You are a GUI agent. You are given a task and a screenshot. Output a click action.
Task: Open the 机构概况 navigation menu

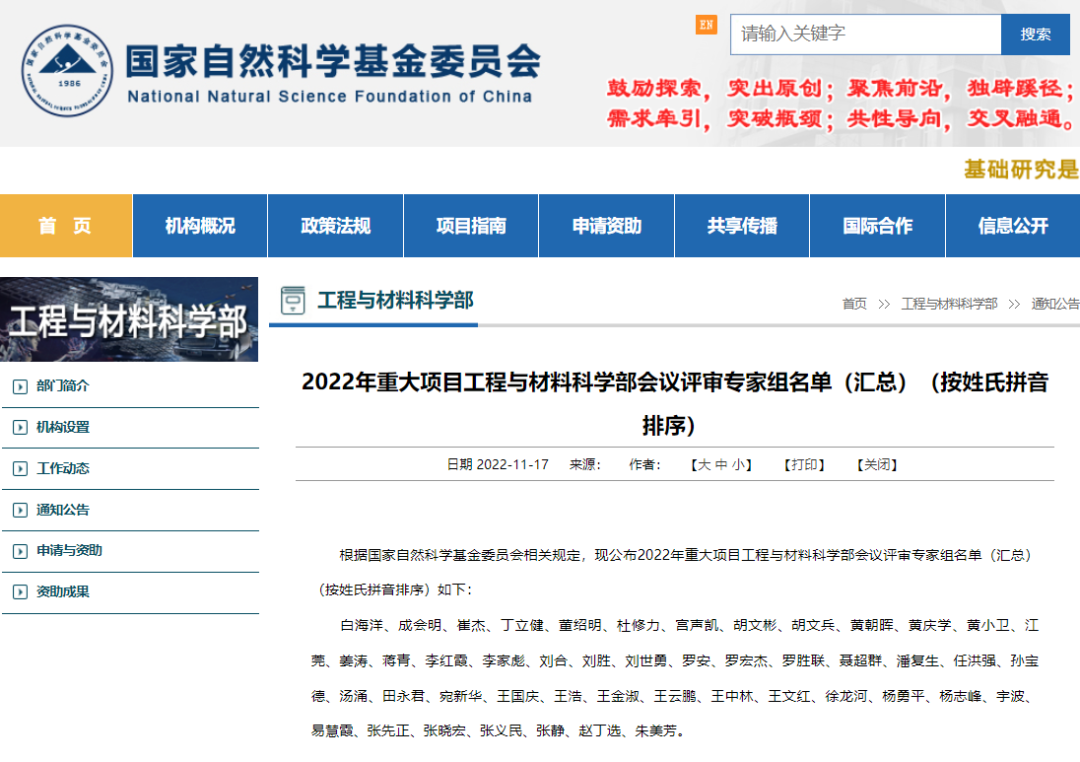(200, 226)
